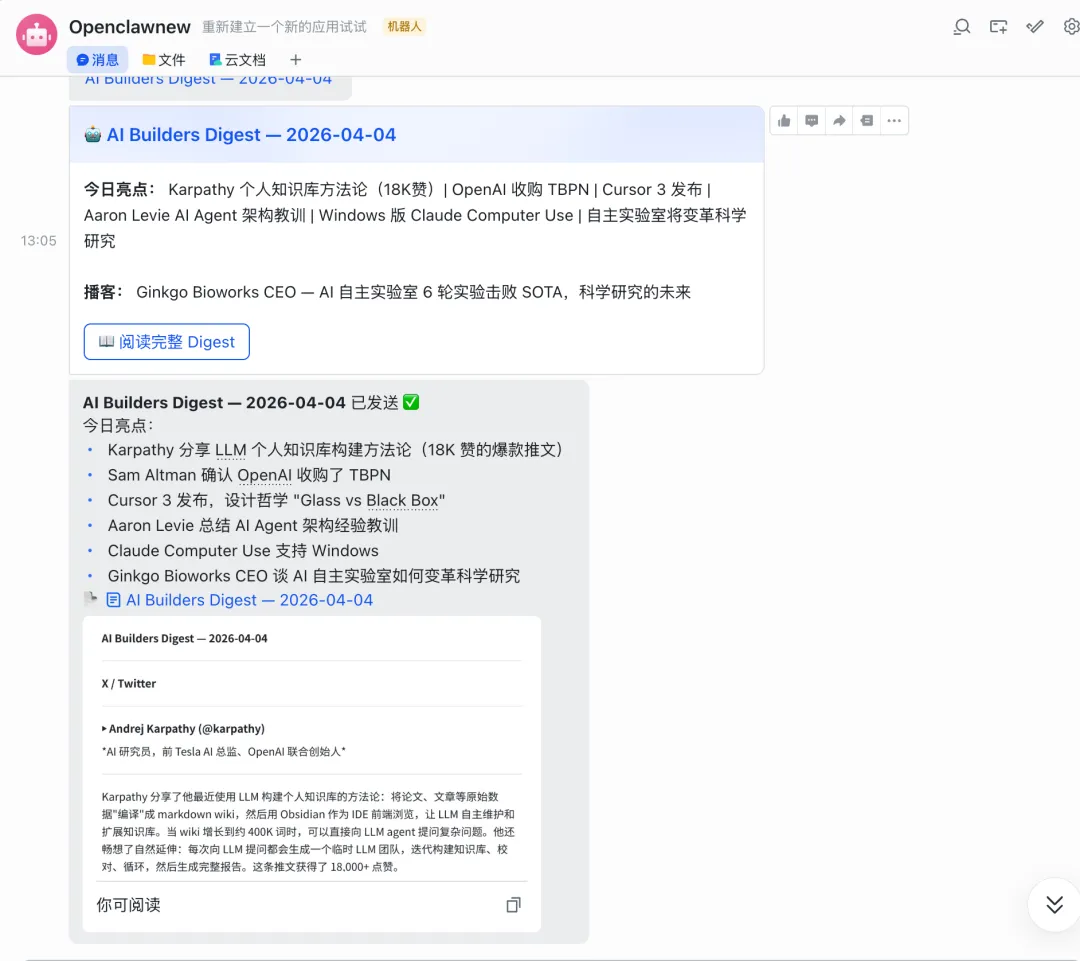
Task: Click the X / Twitter heading in preview
Action: 129,683
